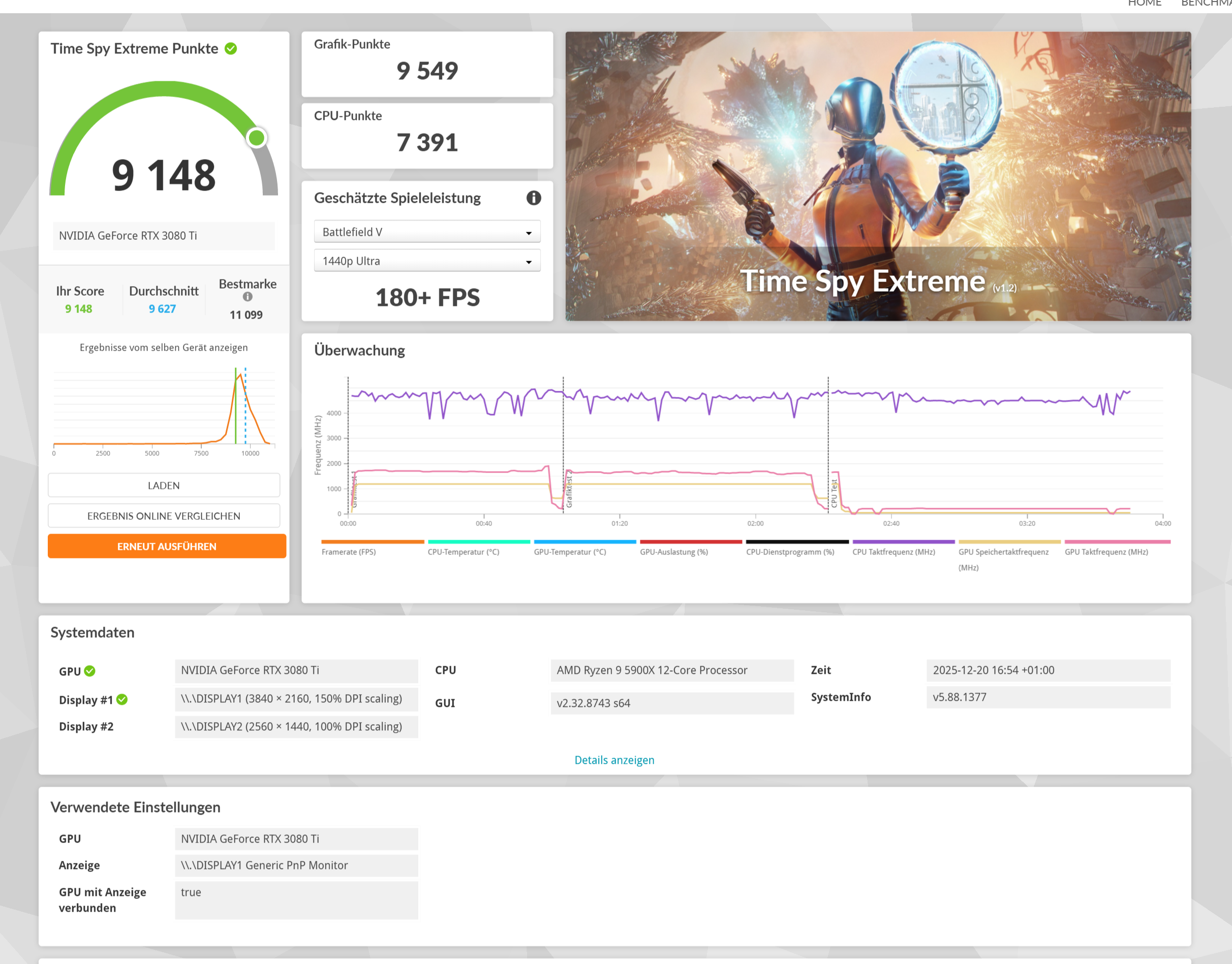Toggle CPU-Temperatur series in the chart legend
This screenshot has width=1232, height=964.
click(464, 552)
